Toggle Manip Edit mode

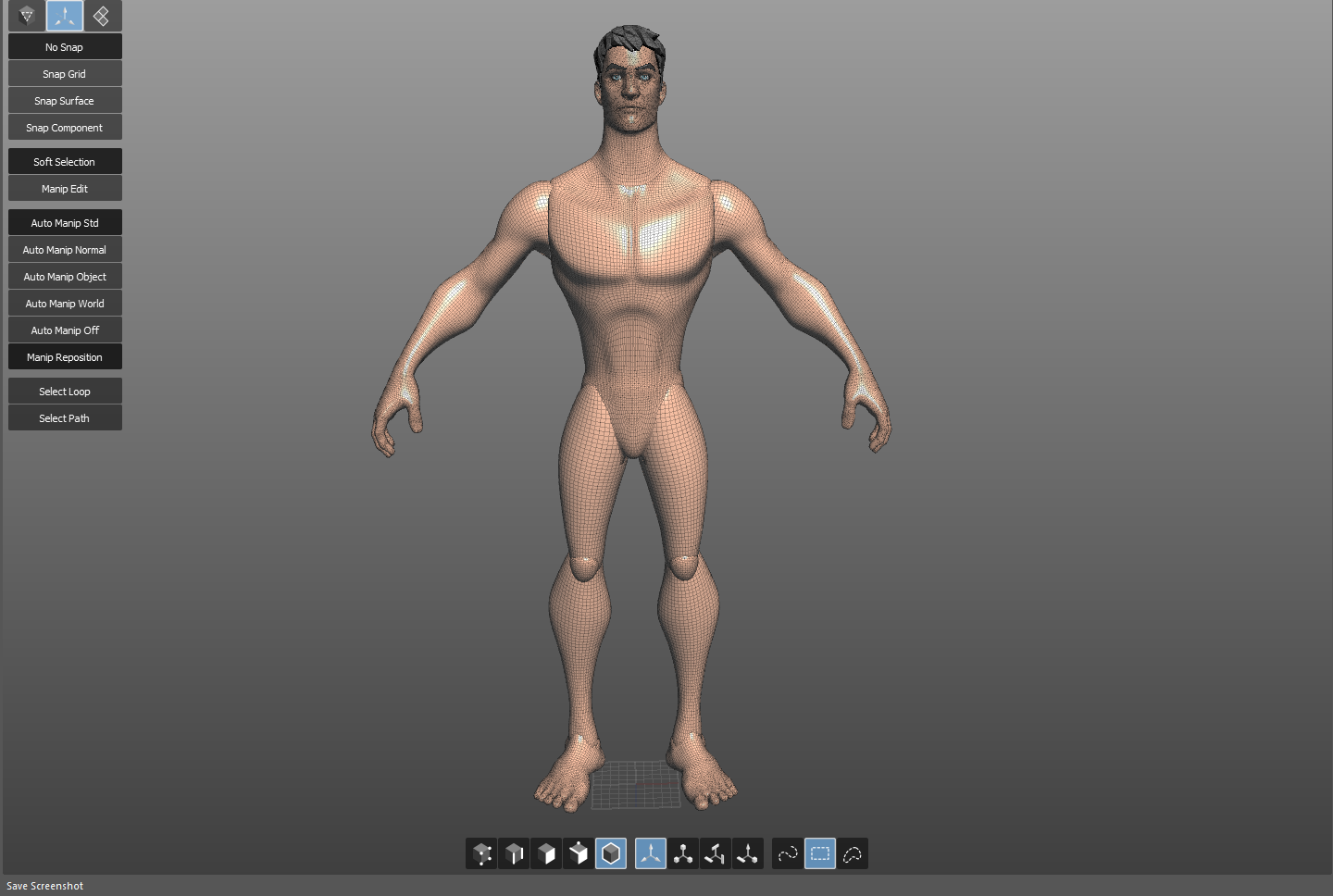point(65,189)
